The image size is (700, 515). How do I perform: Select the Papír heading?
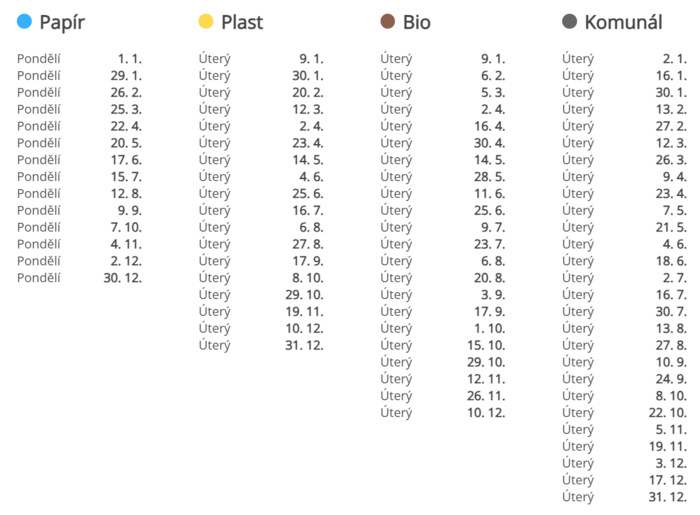pos(62,22)
